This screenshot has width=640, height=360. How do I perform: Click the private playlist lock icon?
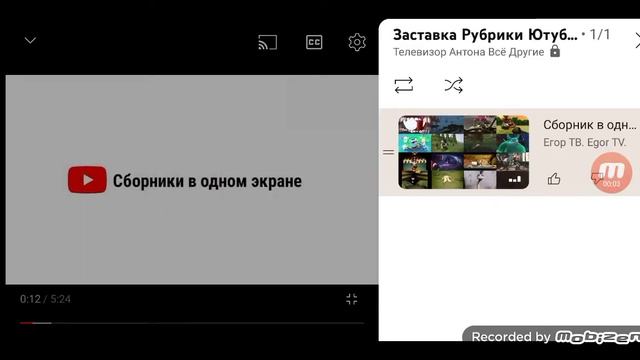click(x=555, y=51)
